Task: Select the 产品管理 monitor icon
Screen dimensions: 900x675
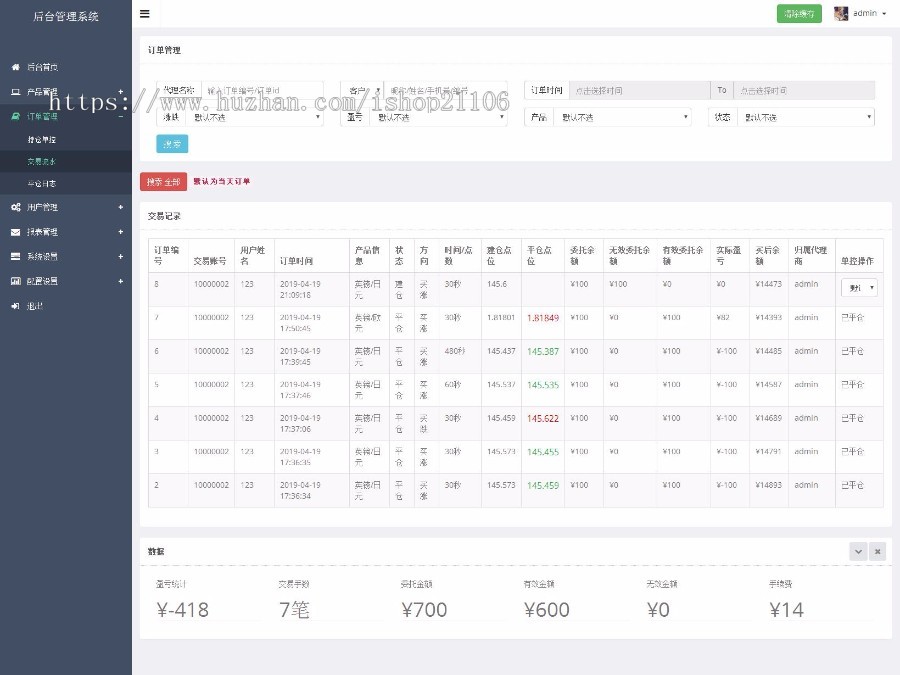Action: [x=15, y=92]
